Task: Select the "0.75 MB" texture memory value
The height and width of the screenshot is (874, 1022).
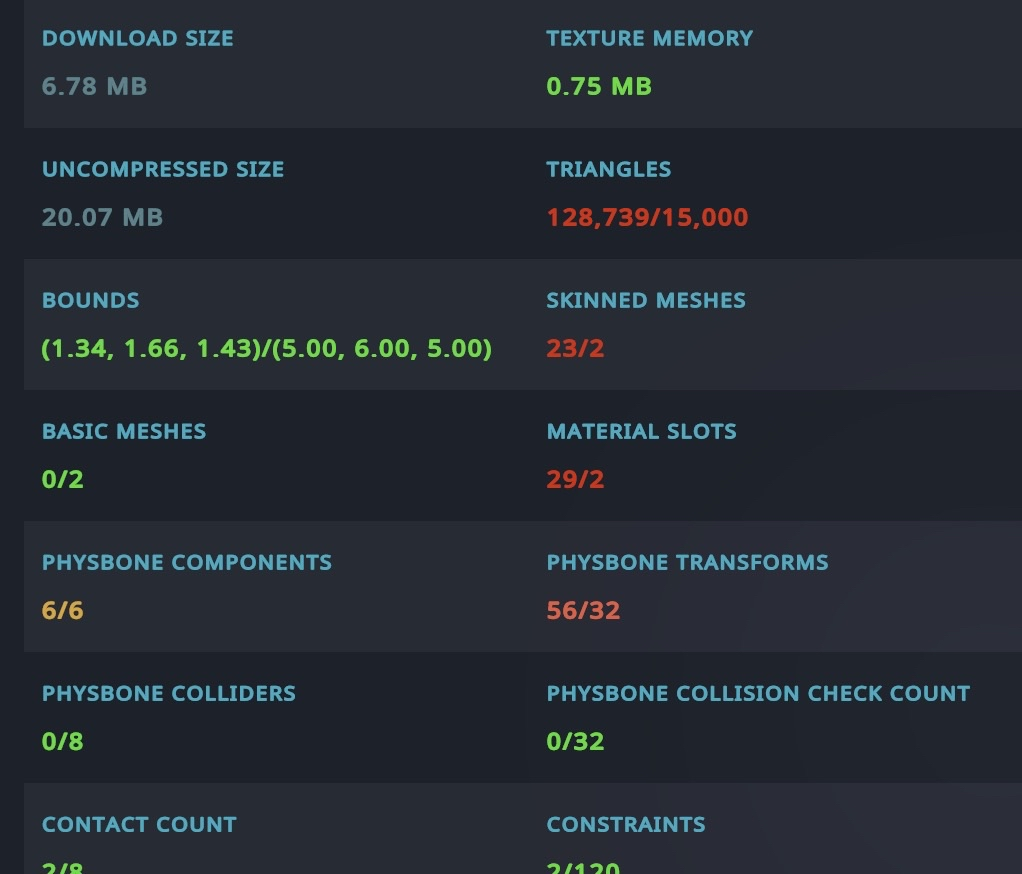Action: coord(599,87)
